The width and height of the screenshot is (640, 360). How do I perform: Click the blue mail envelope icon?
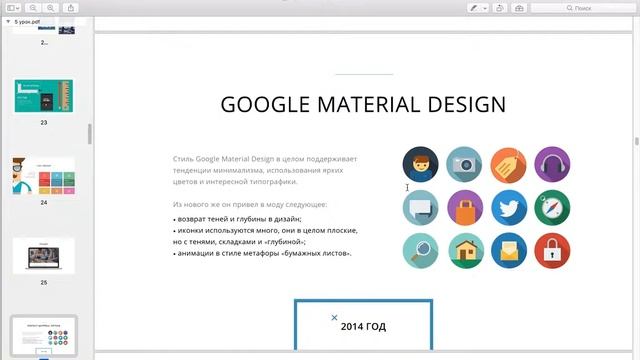[509, 251]
